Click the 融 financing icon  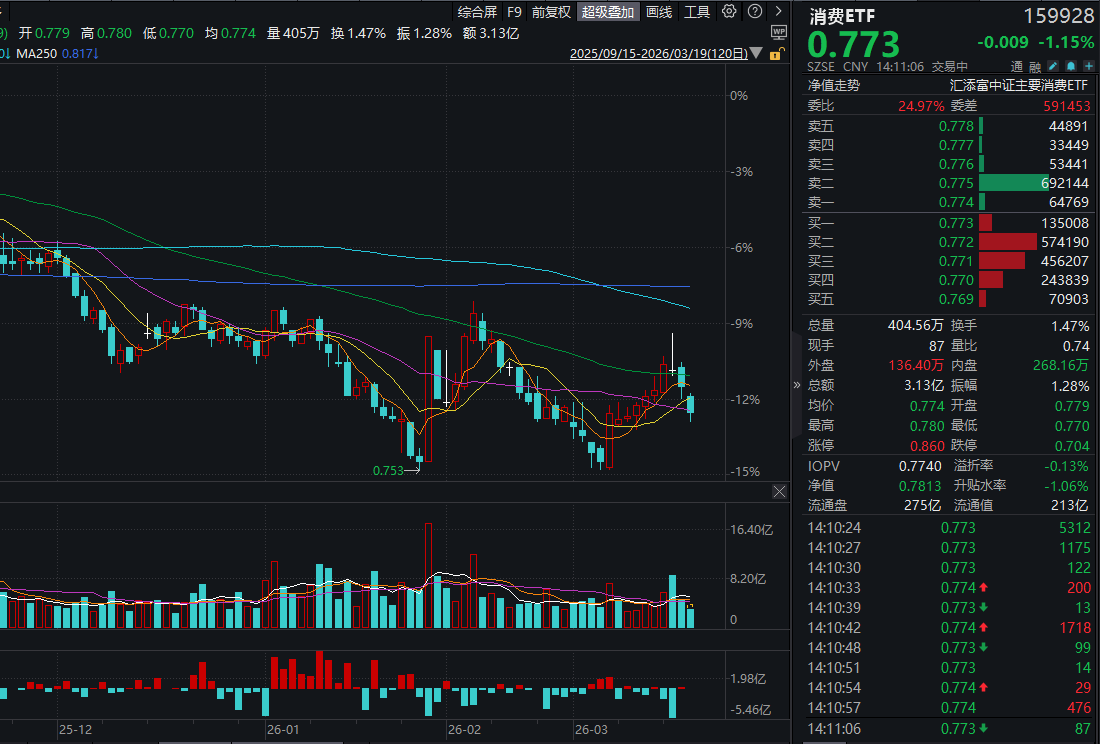pos(1035,66)
